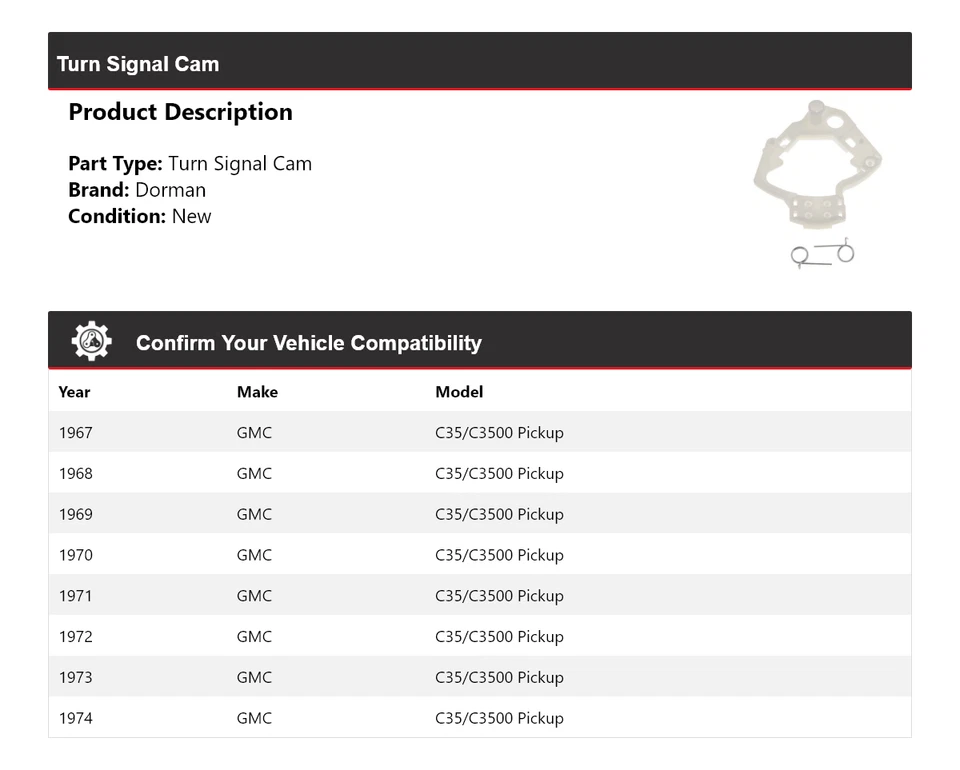Viewport: 960px width, 770px height.
Task: Click the Product Description heading
Action: coord(180,112)
